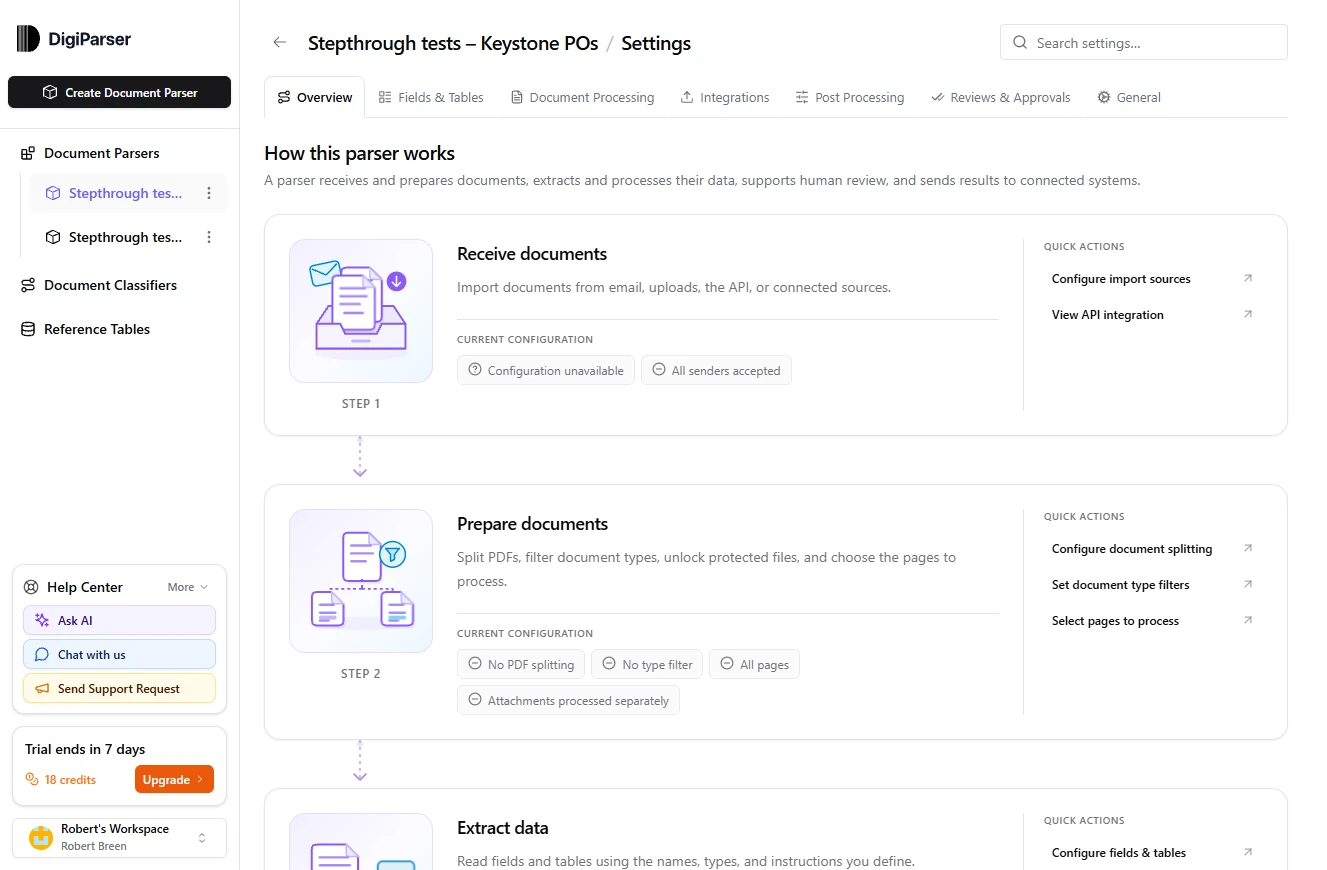Screen dimensions: 1327x870
Task: Click the credits coin icon
Action: 32,780
